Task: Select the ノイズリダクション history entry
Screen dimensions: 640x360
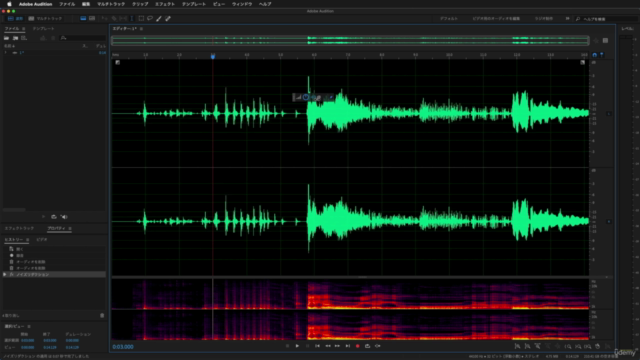Action: [55, 275]
